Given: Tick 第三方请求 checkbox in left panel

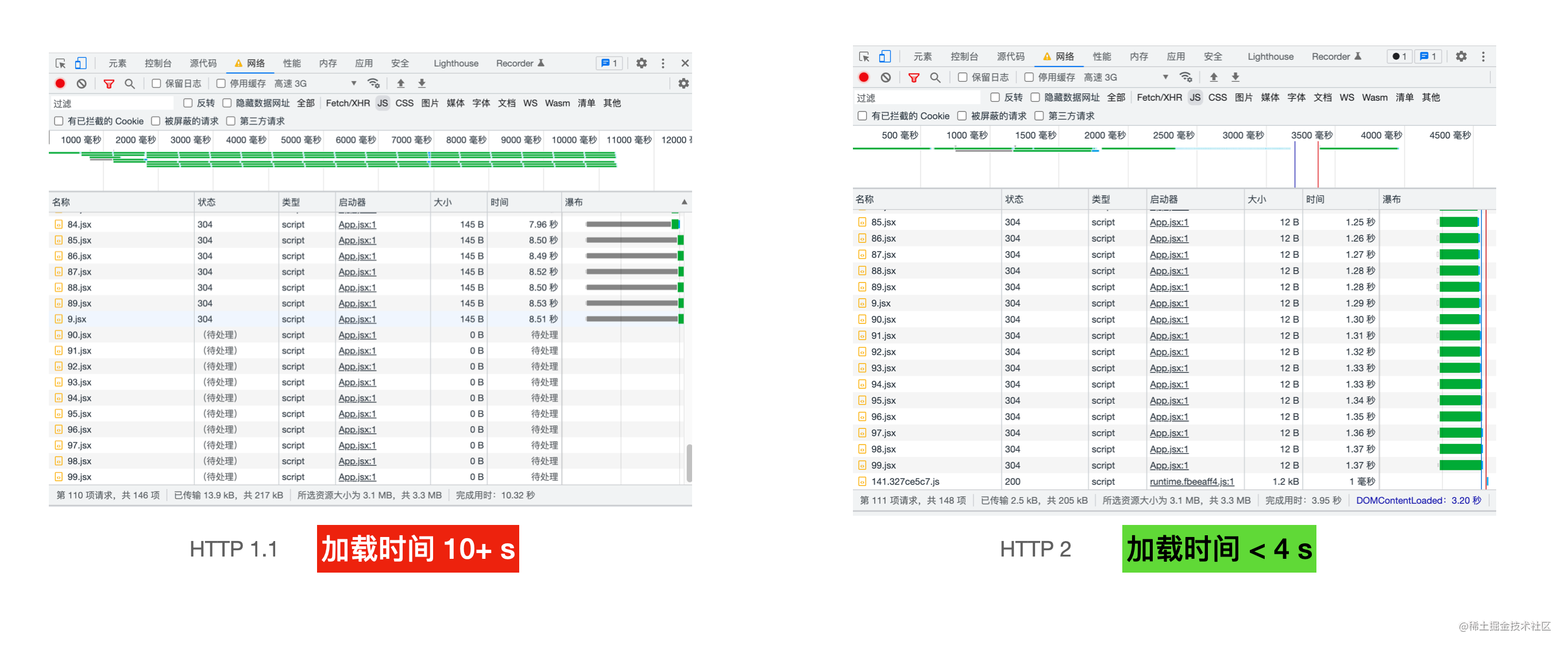Looking at the screenshot, I should [231, 121].
